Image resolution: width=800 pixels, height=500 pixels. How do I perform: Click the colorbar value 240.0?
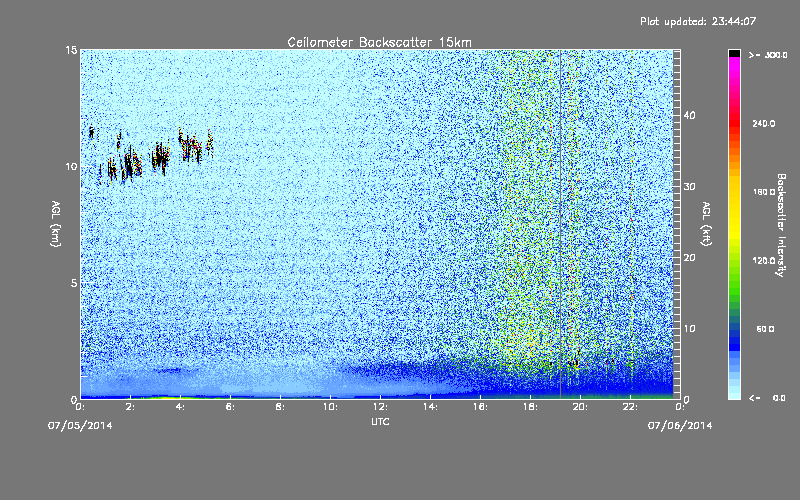tap(764, 124)
